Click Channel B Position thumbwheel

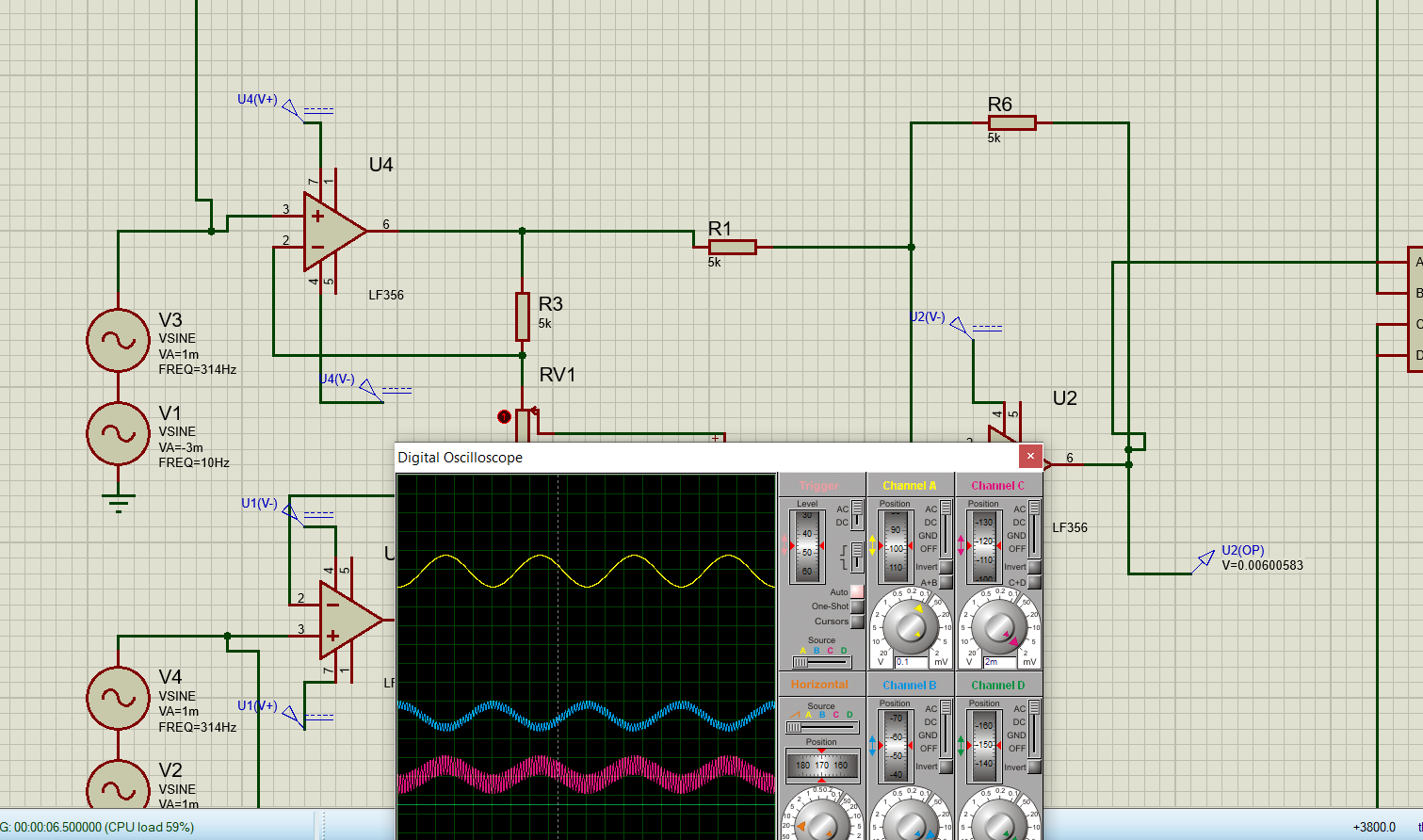(x=895, y=746)
